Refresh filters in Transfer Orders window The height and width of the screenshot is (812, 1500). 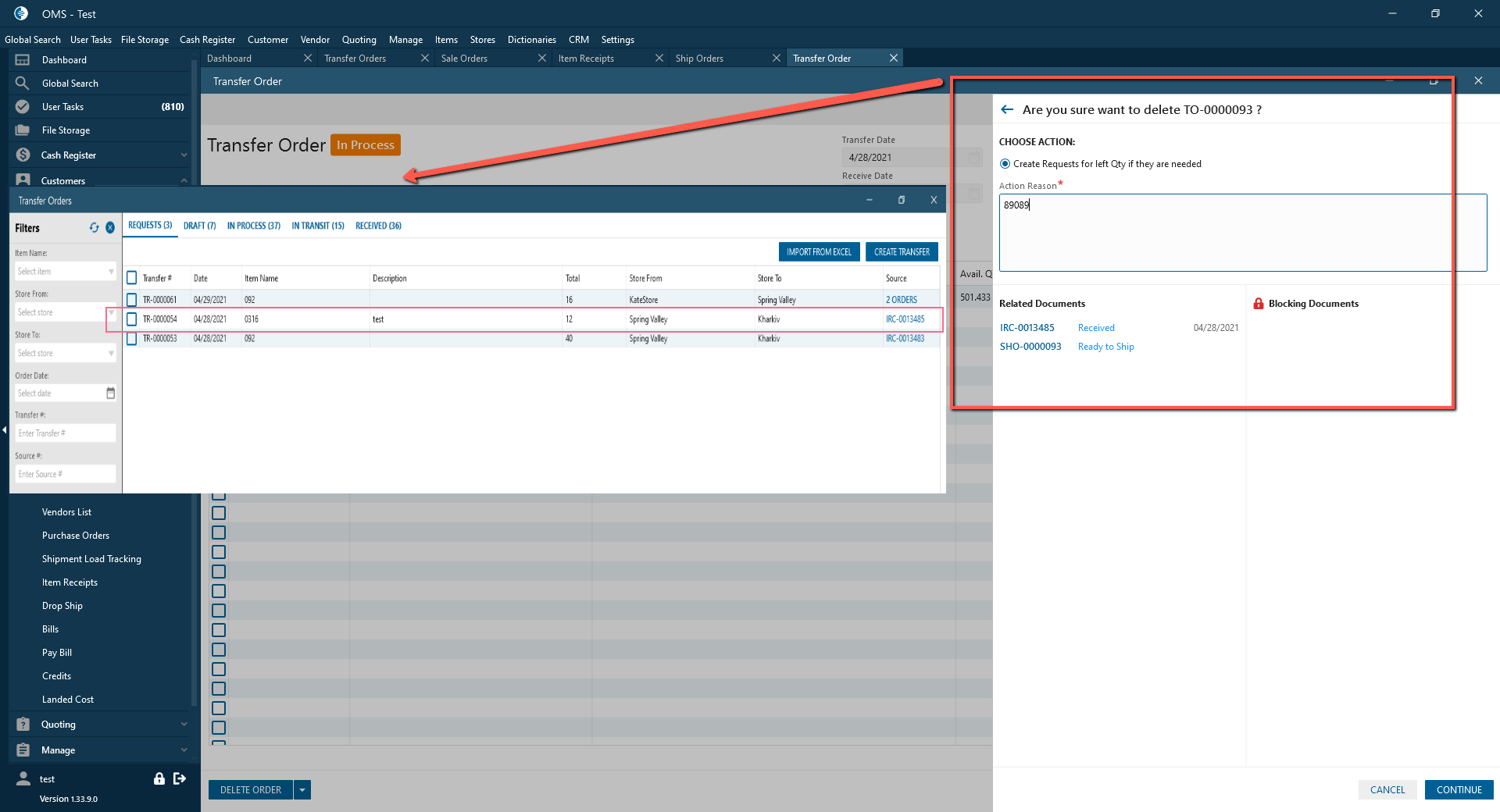(x=95, y=227)
